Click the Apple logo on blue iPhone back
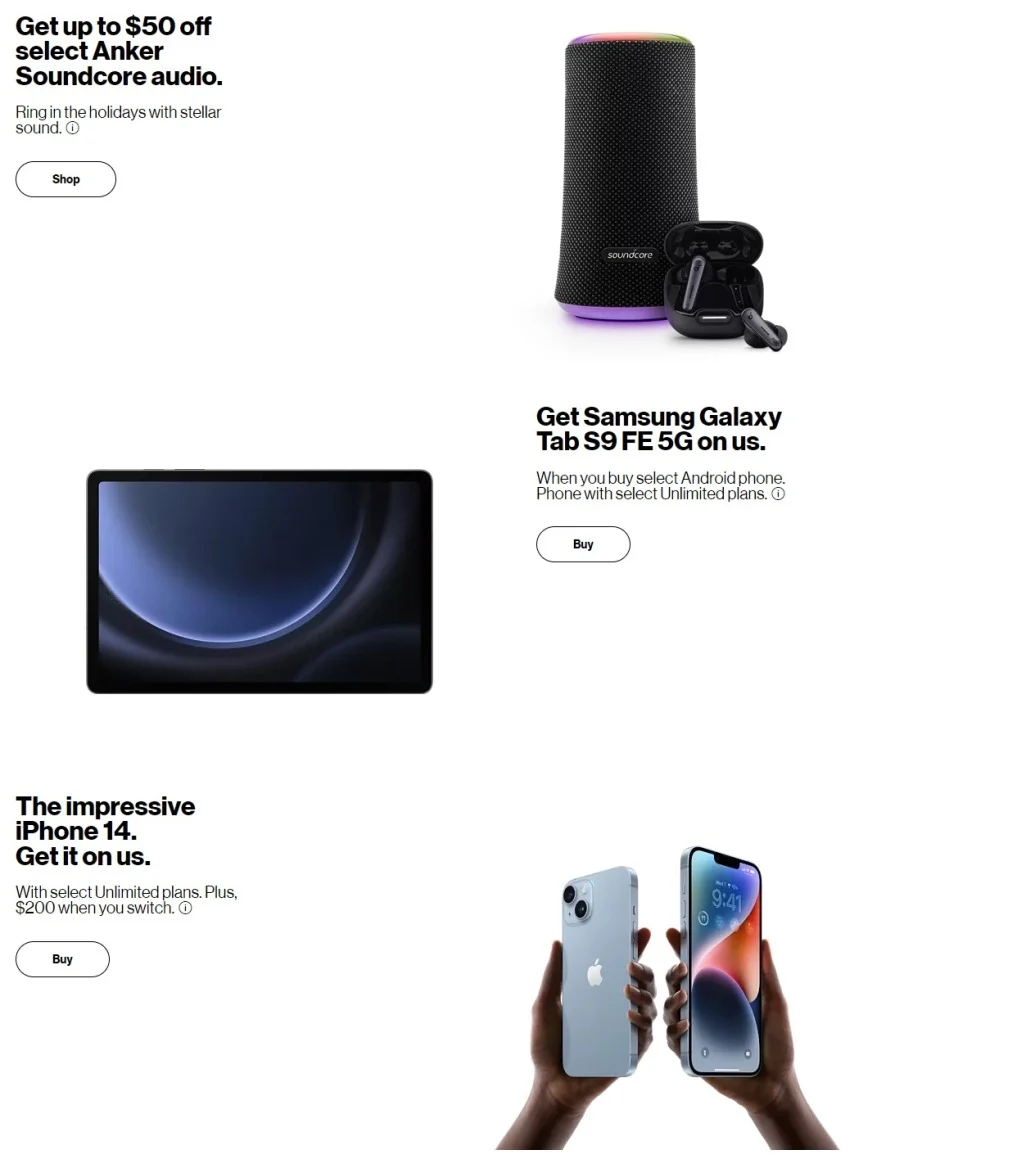This screenshot has width=1026, height=1159. point(595,973)
